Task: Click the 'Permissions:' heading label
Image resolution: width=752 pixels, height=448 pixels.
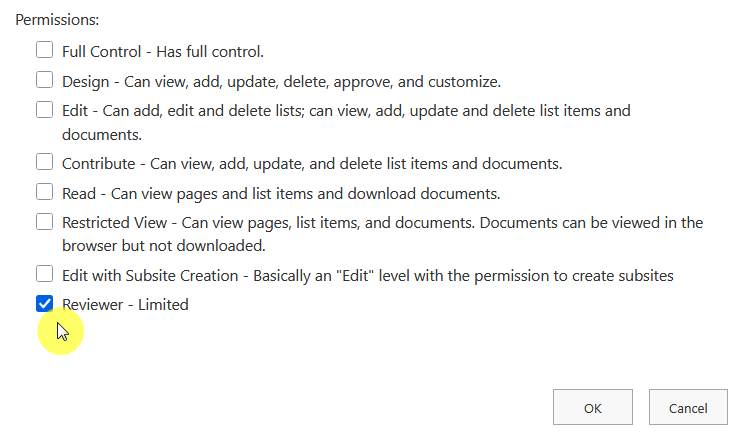Action: click(x=57, y=20)
